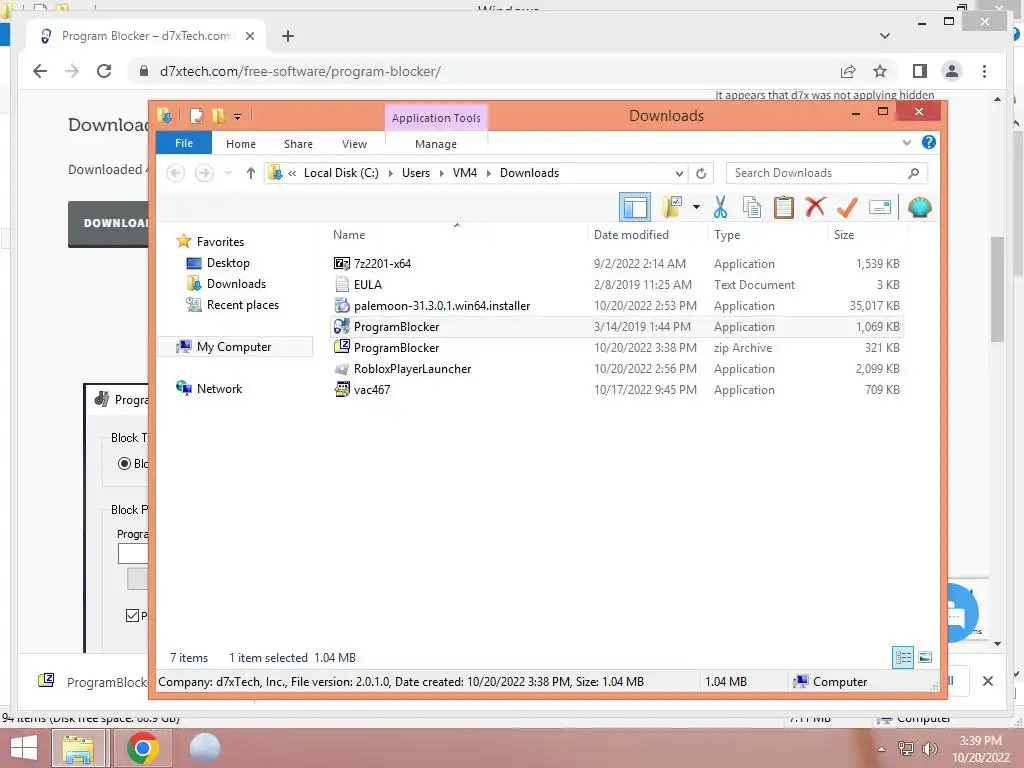Screen dimensions: 1024x768
Task: Bookmark this page with the star icon
Action: click(x=880, y=71)
